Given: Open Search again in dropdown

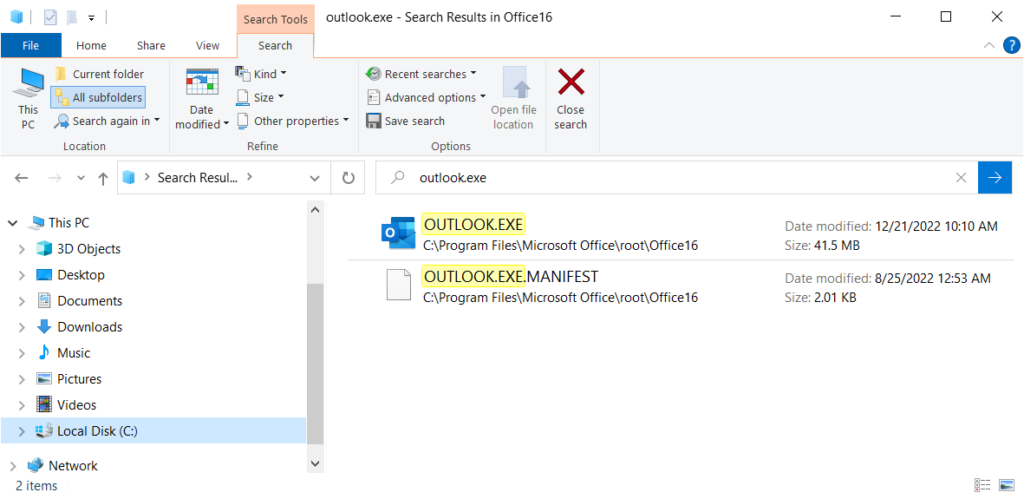Looking at the screenshot, I should (107, 121).
